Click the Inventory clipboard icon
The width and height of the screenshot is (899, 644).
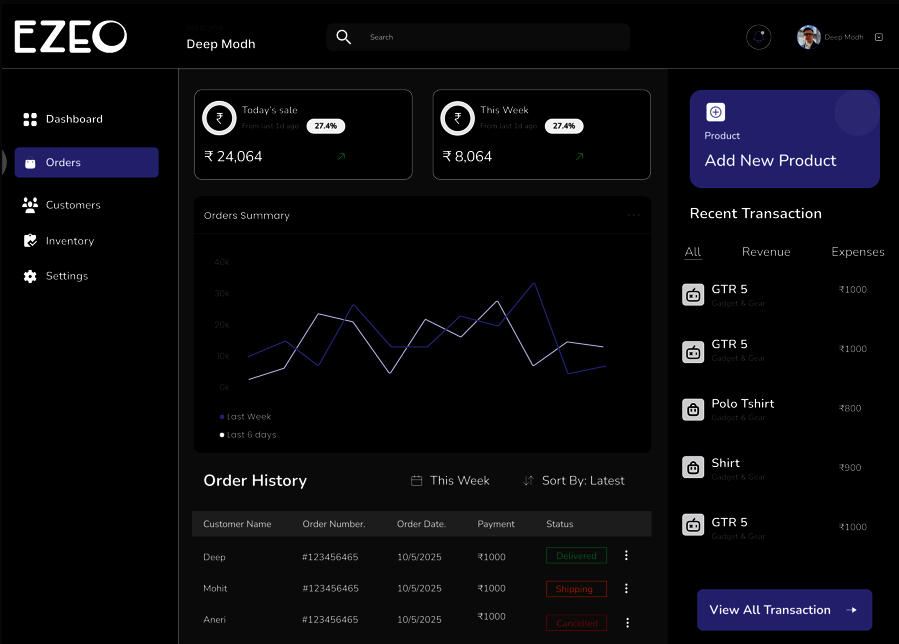click(x=30, y=241)
